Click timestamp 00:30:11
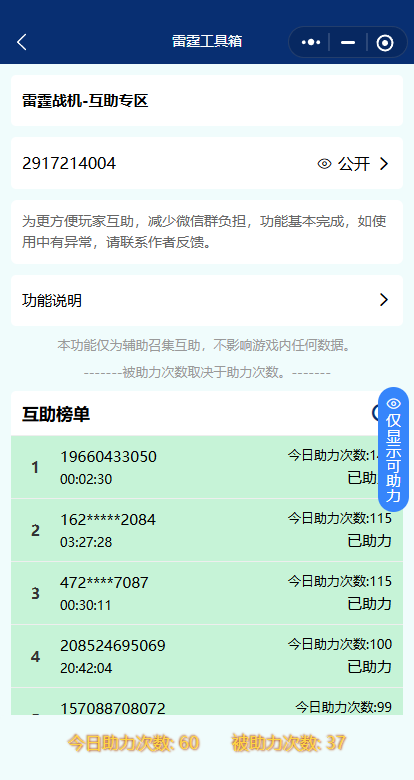 click(x=86, y=605)
